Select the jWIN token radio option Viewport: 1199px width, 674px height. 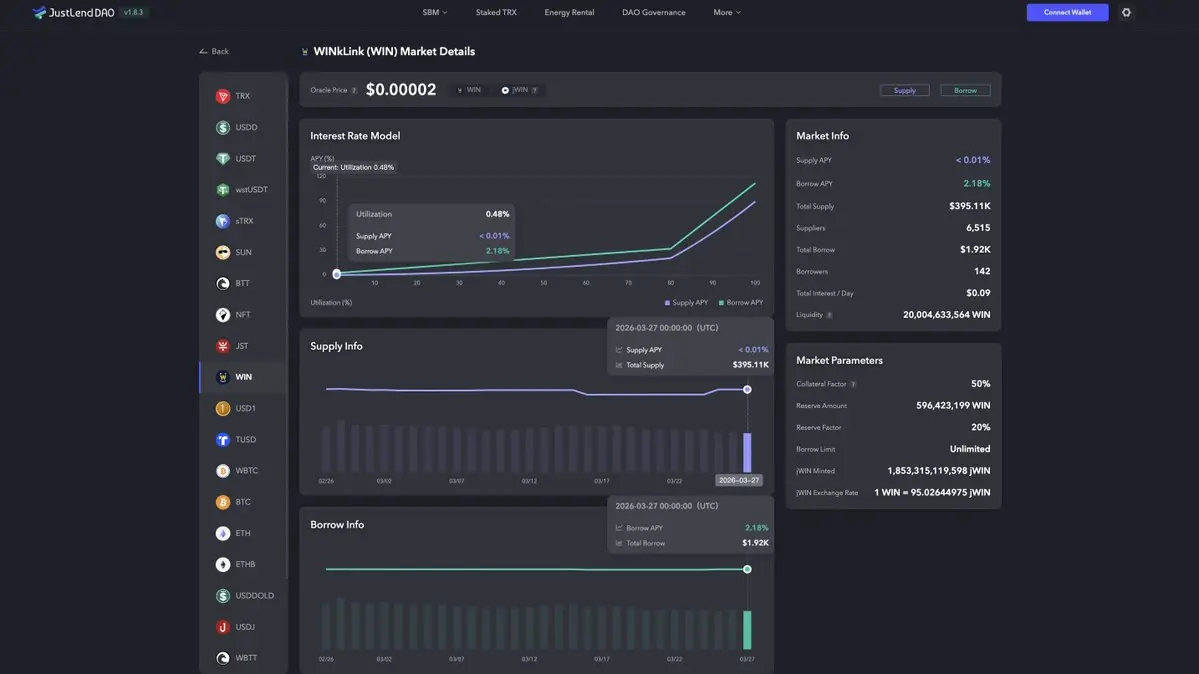point(506,90)
